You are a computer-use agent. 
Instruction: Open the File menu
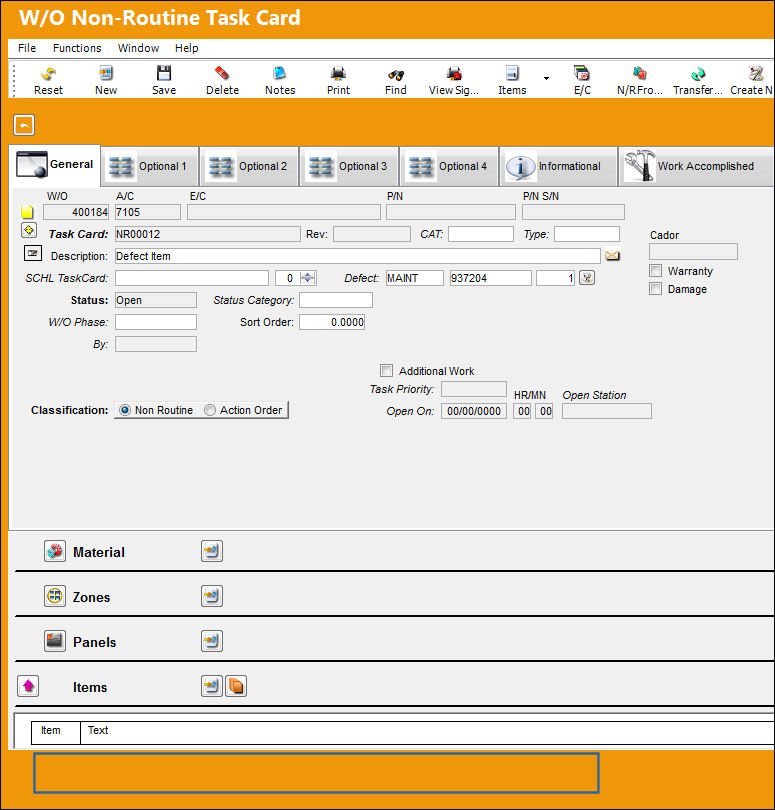[27, 48]
